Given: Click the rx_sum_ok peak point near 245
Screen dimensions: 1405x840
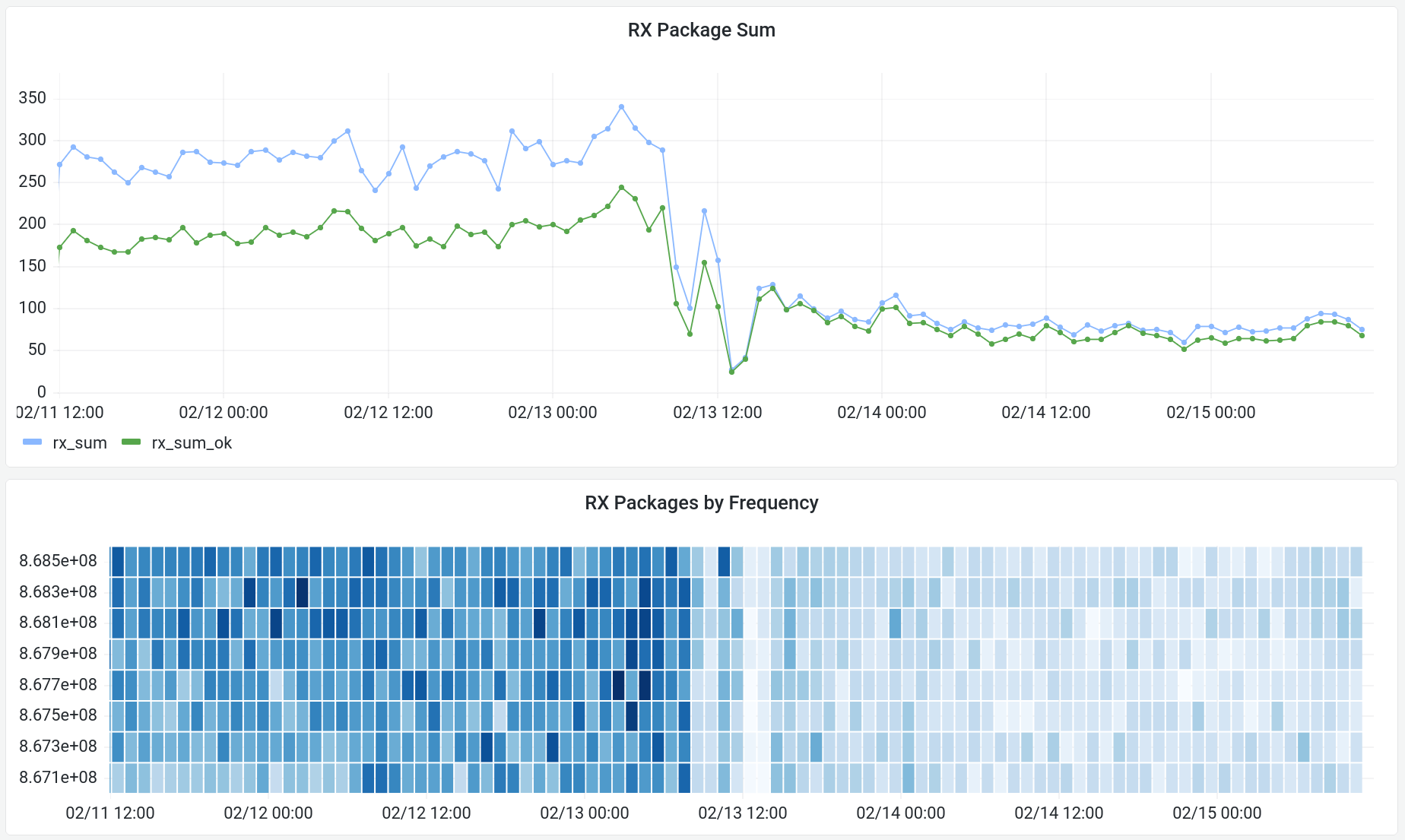Looking at the screenshot, I should 621,187.
